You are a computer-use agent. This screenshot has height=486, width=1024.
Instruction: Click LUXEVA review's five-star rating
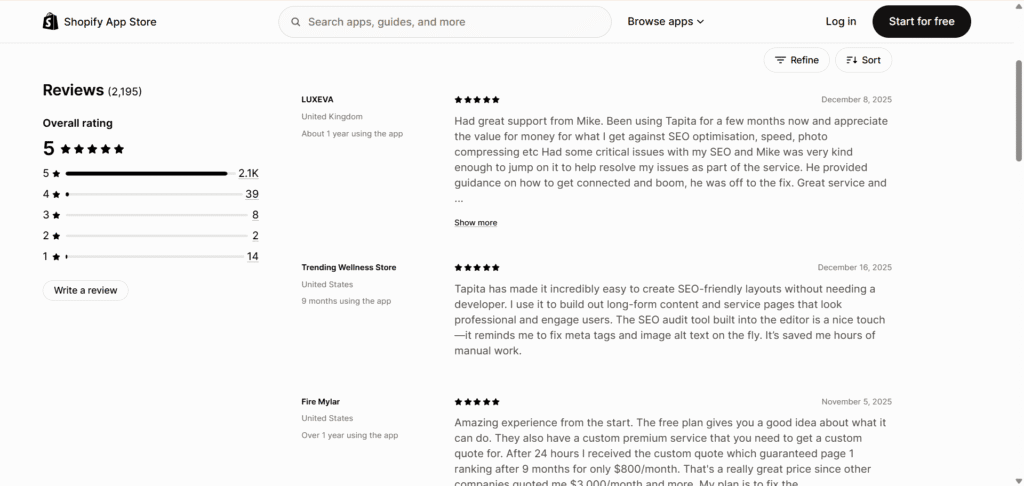tap(477, 100)
